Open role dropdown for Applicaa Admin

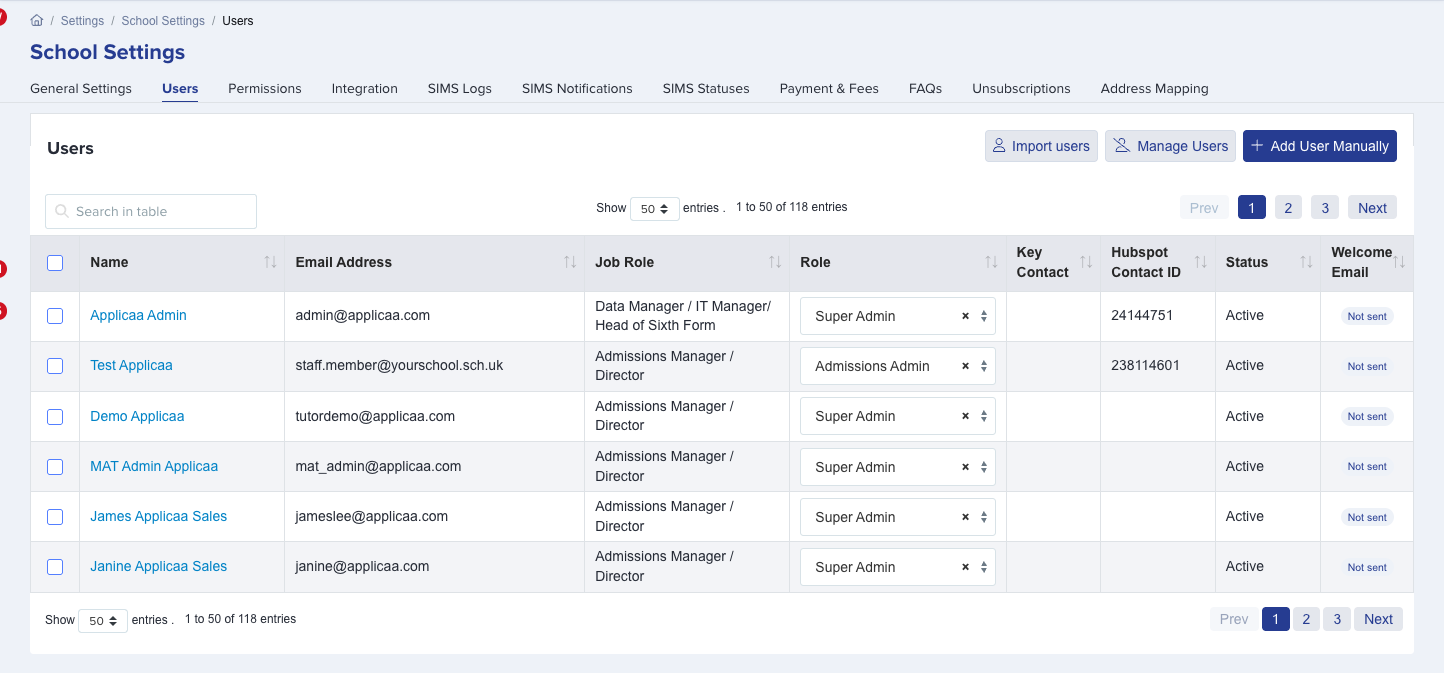[x=898, y=316]
